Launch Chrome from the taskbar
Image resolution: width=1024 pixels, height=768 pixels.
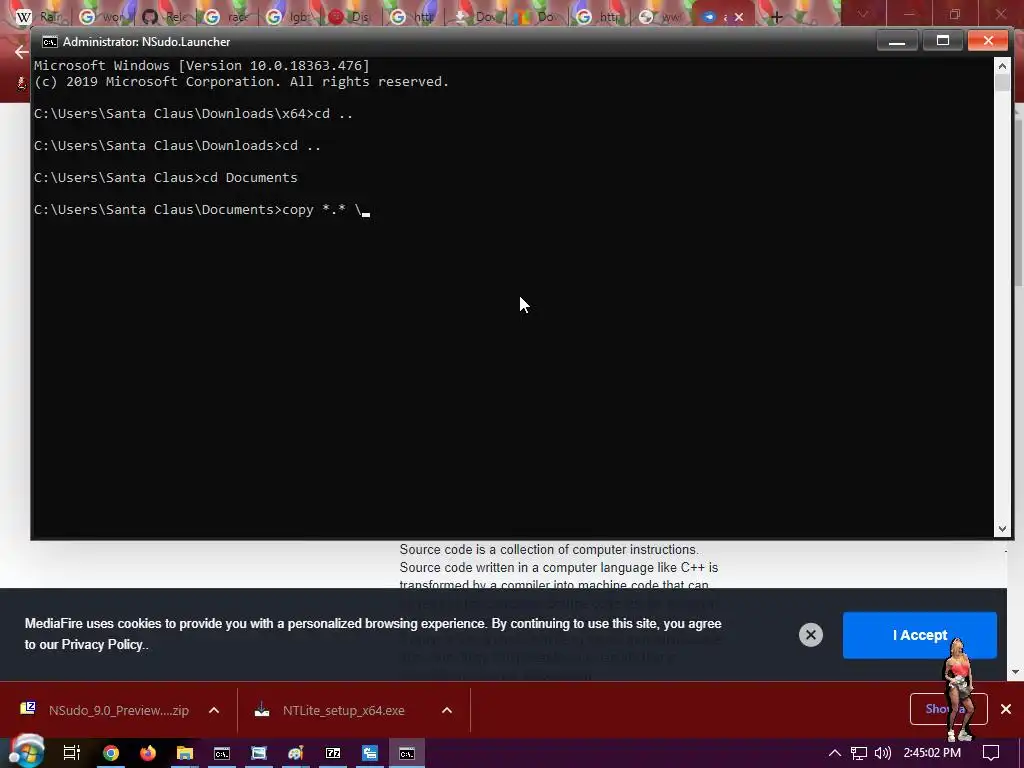[111, 753]
